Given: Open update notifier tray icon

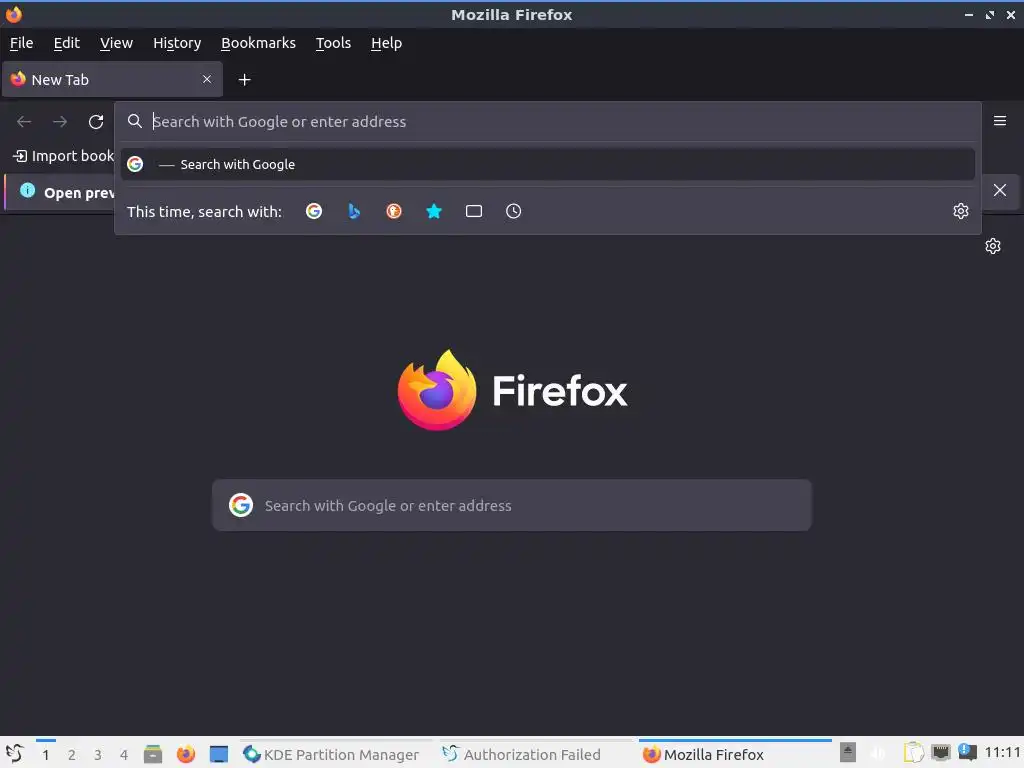Looking at the screenshot, I should pos(967,753).
